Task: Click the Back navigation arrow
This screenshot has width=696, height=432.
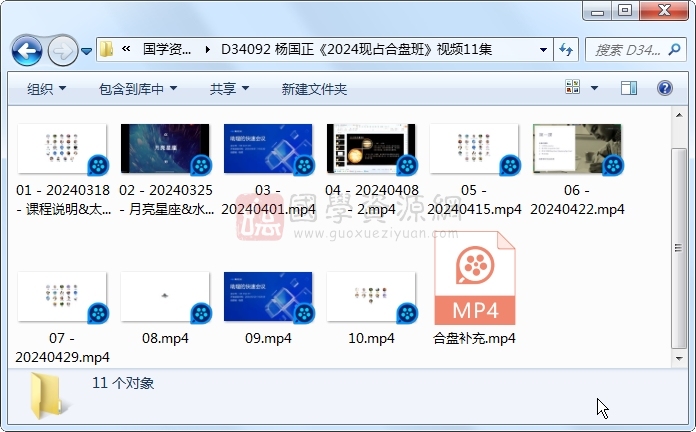Action: [27, 51]
